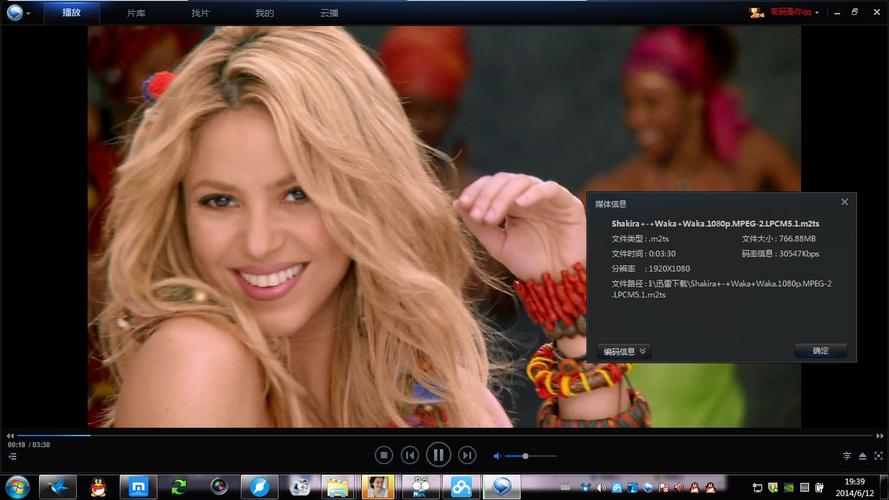Pause the video playback
Viewport: 889px width, 500px height.
click(x=438, y=455)
